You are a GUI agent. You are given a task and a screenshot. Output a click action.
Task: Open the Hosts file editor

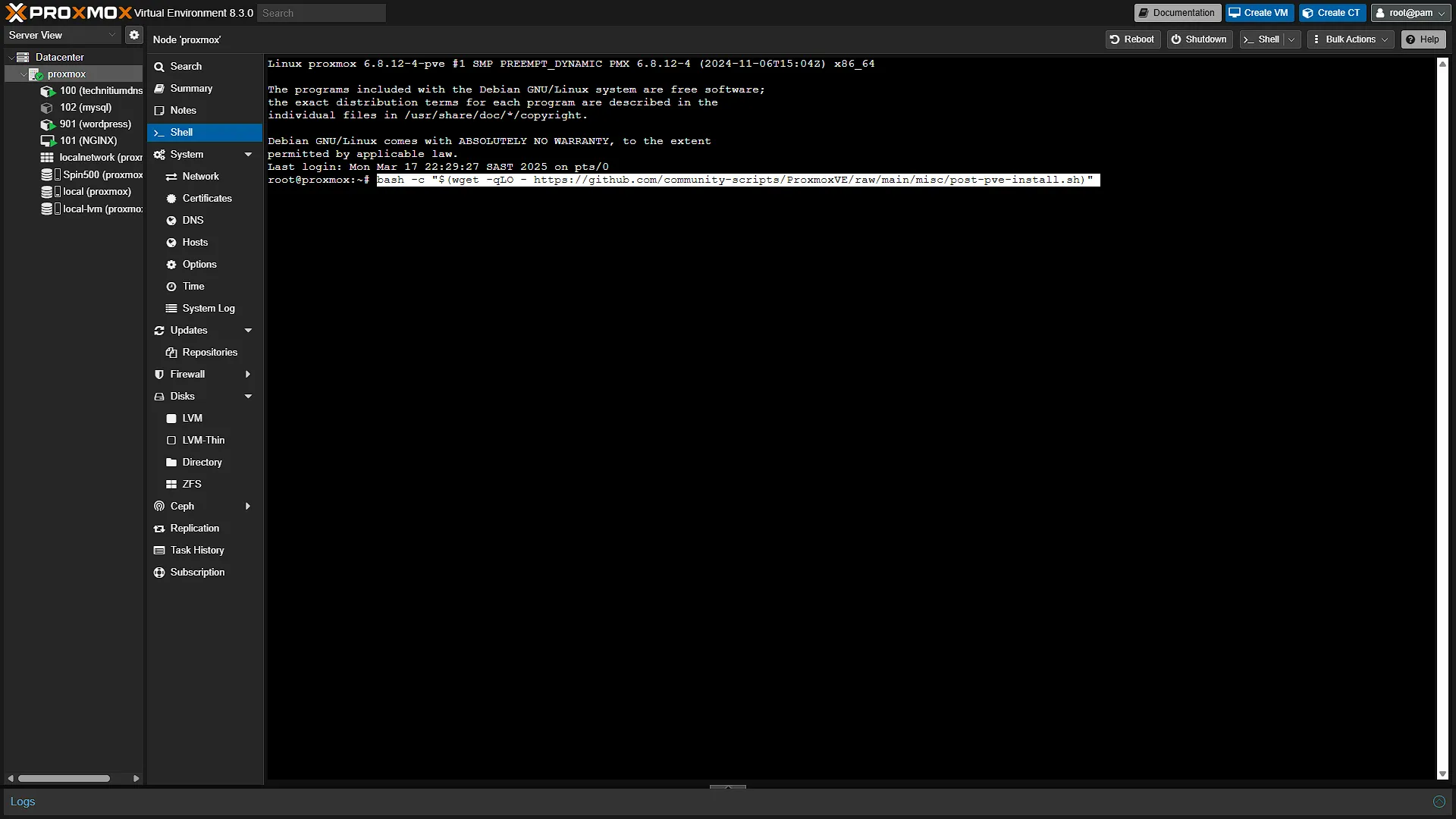click(205, 243)
